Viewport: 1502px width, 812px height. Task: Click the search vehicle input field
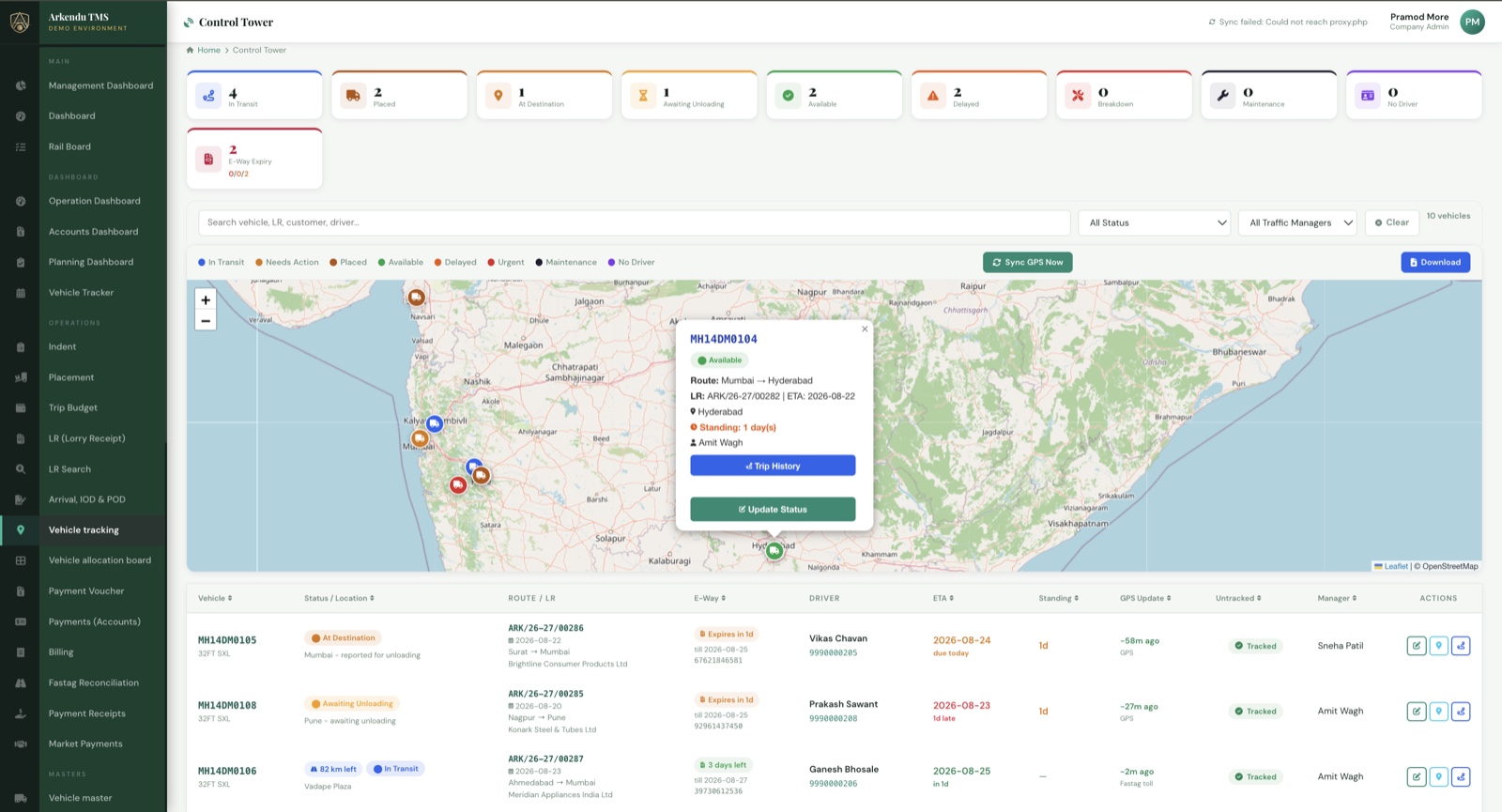pos(635,222)
